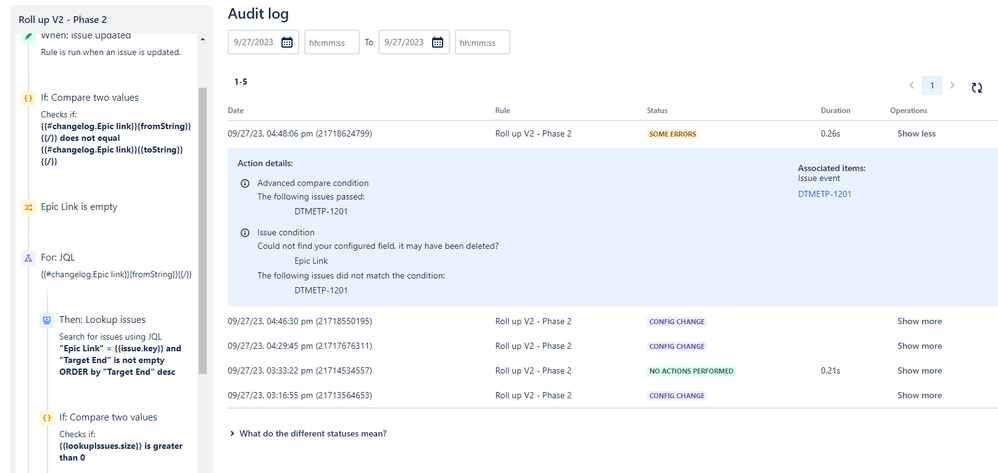The height and width of the screenshot is (473, 998).
Task: Show more for the 04:29:45 pm entry
Action: point(920,346)
